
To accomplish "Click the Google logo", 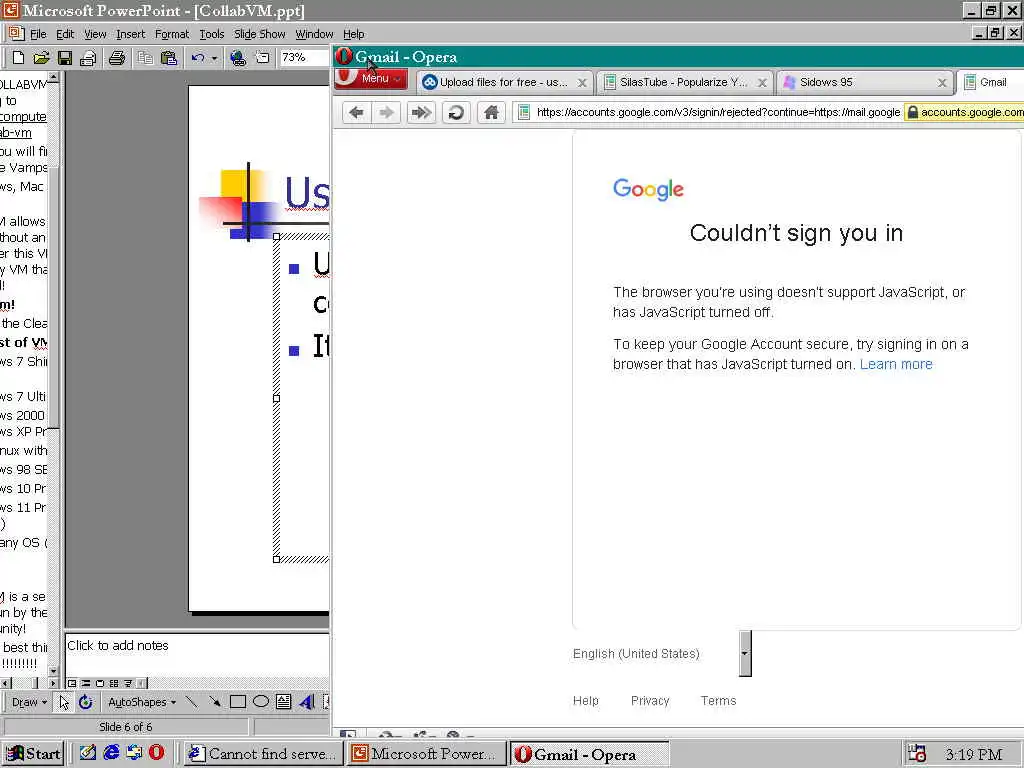I will click(x=648, y=189).
